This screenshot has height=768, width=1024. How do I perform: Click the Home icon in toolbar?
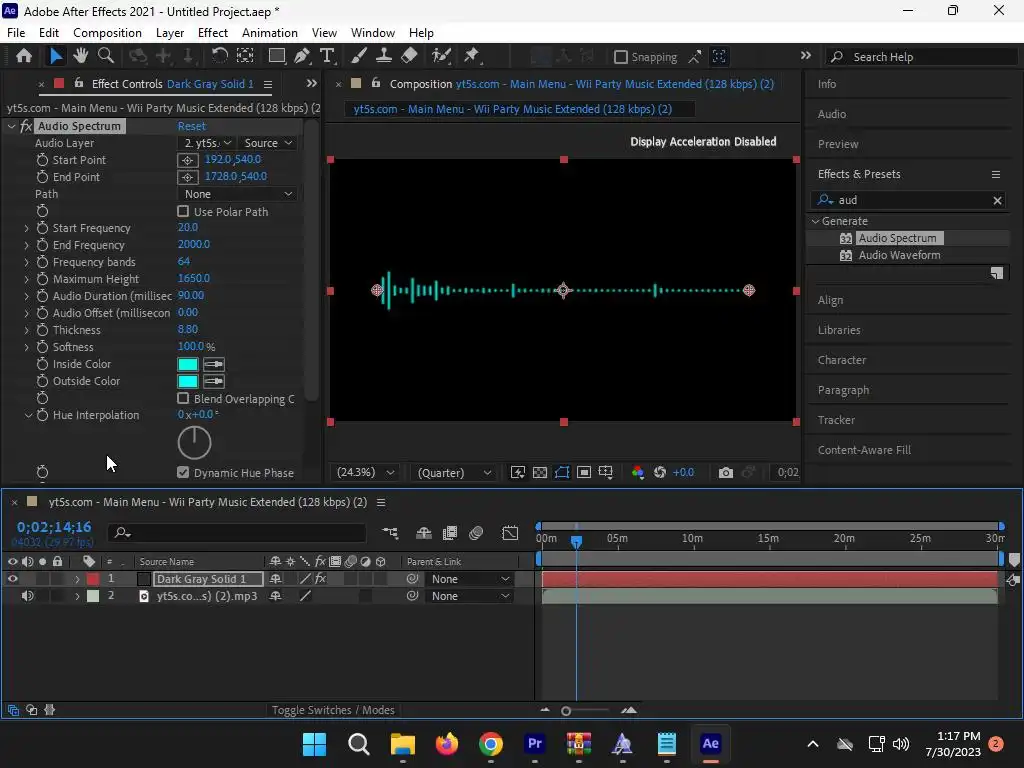(24, 56)
